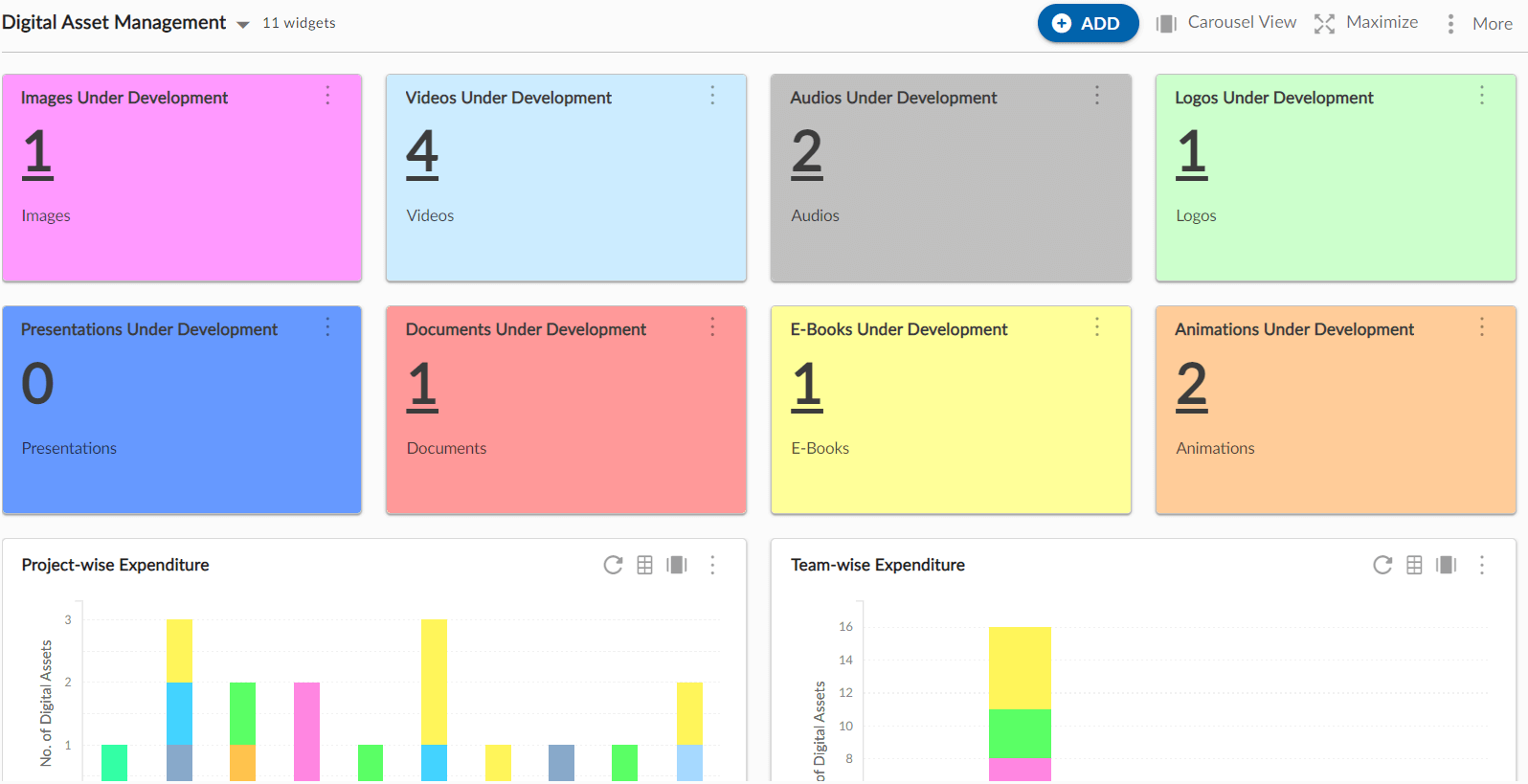Open the Videos count link showing 4

[422, 153]
